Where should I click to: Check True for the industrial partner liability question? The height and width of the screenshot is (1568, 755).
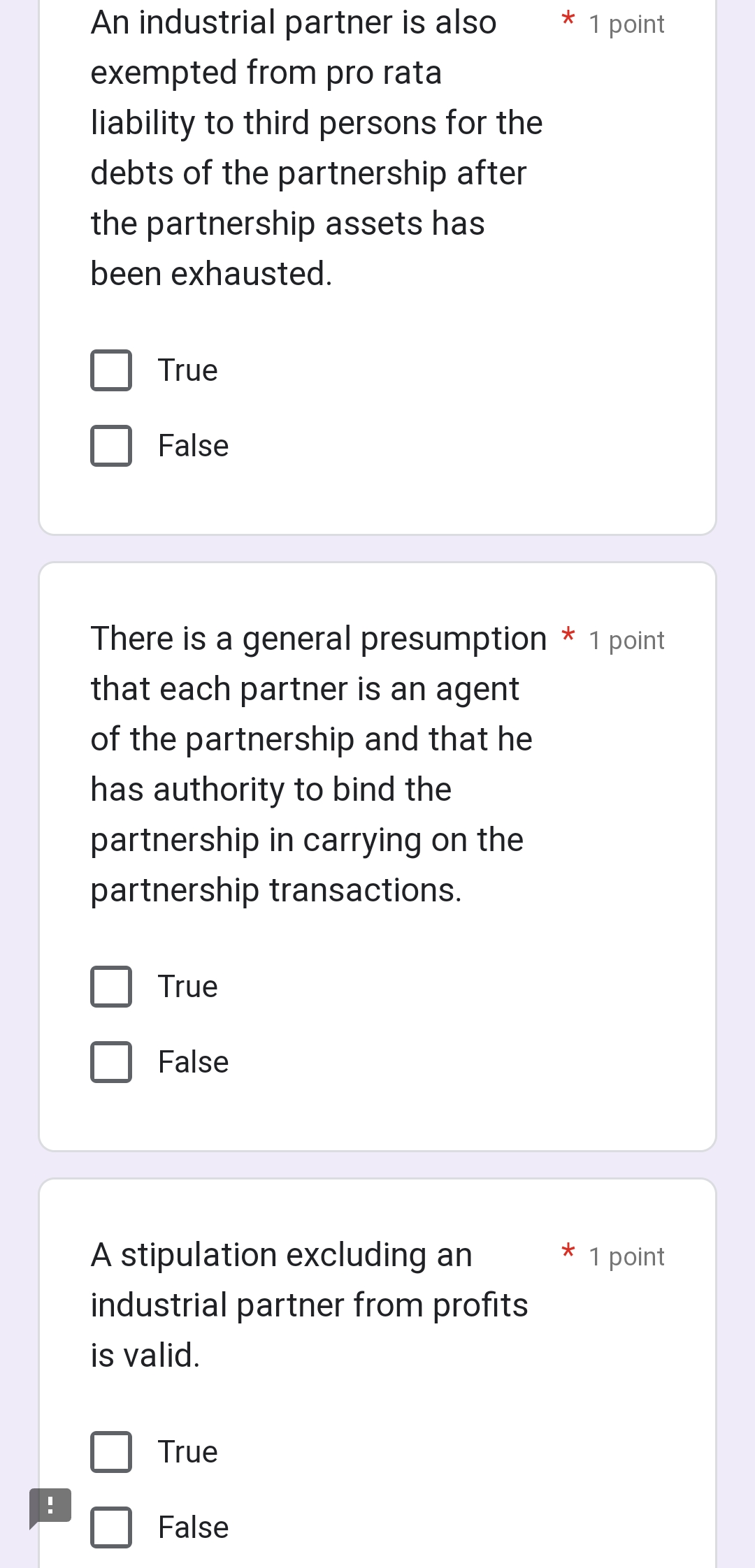(x=111, y=370)
